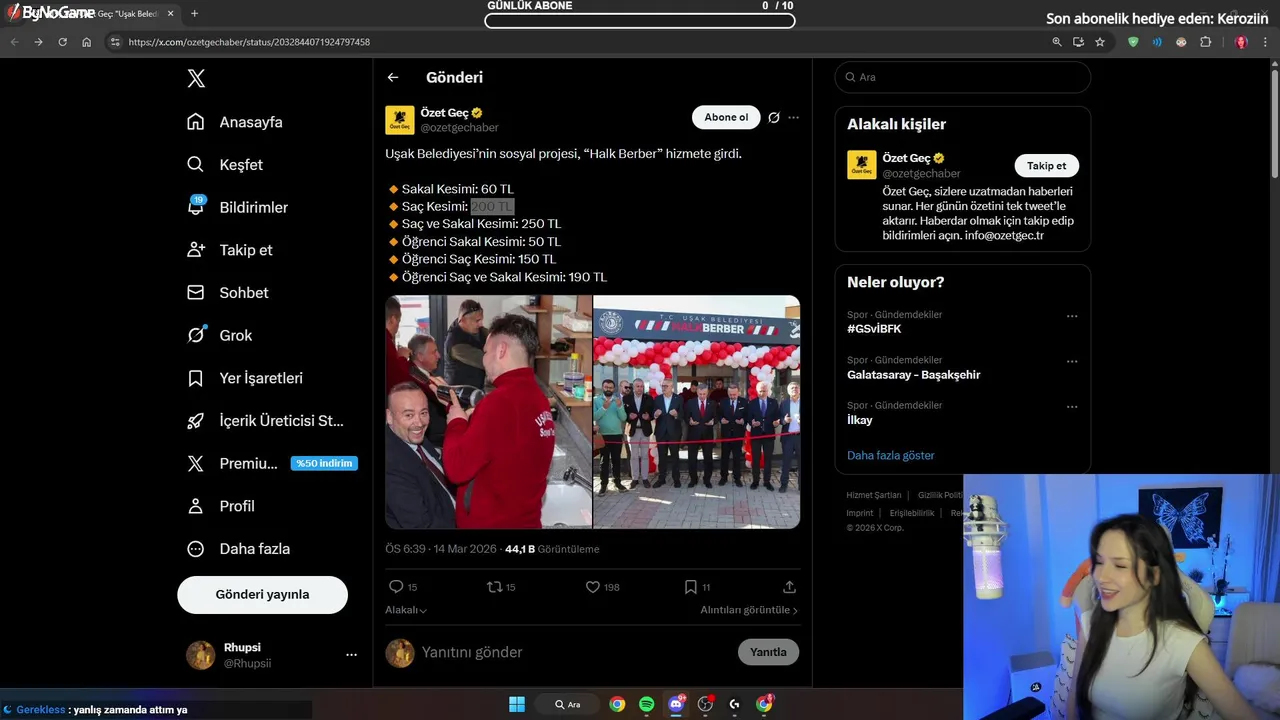This screenshot has width=1280, height=720.
Task: Click the browser home button
Action: coord(86,42)
